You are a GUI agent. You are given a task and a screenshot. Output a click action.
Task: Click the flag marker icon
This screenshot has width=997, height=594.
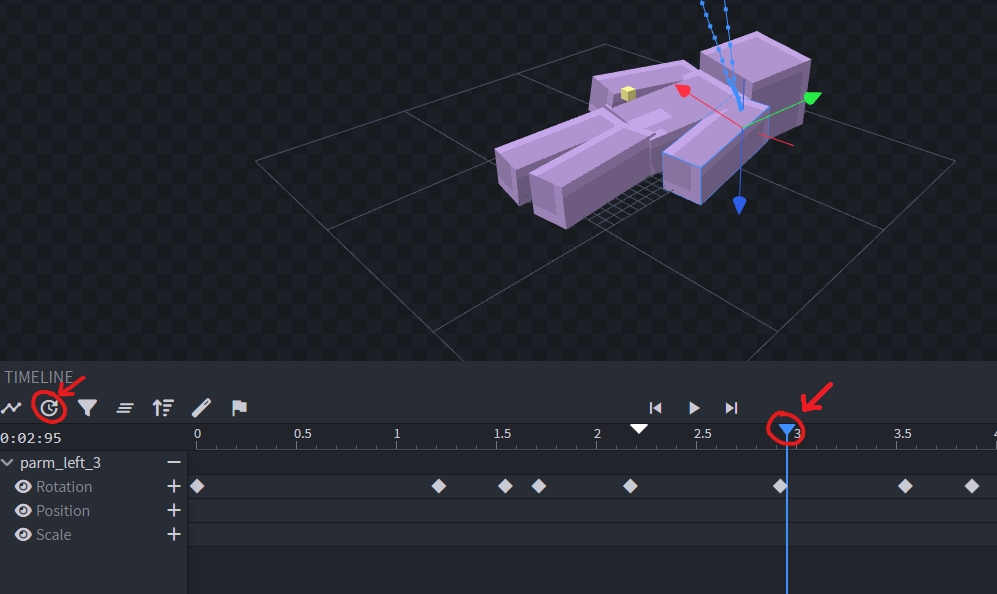[x=239, y=408]
